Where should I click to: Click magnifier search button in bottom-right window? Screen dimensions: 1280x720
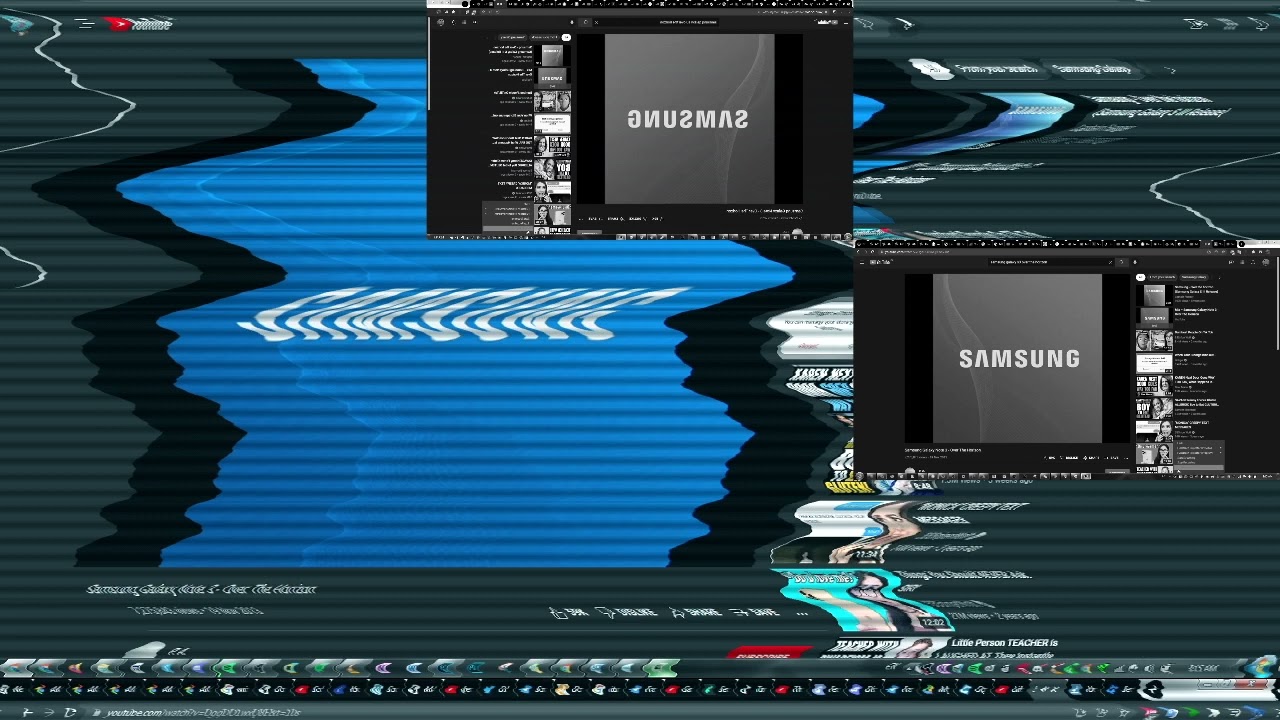pyautogui.click(x=1122, y=262)
